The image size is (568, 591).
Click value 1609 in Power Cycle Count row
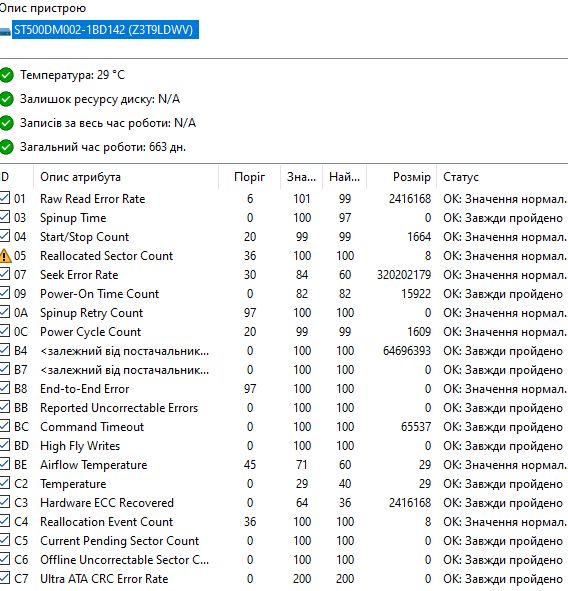pyautogui.click(x=419, y=332)
